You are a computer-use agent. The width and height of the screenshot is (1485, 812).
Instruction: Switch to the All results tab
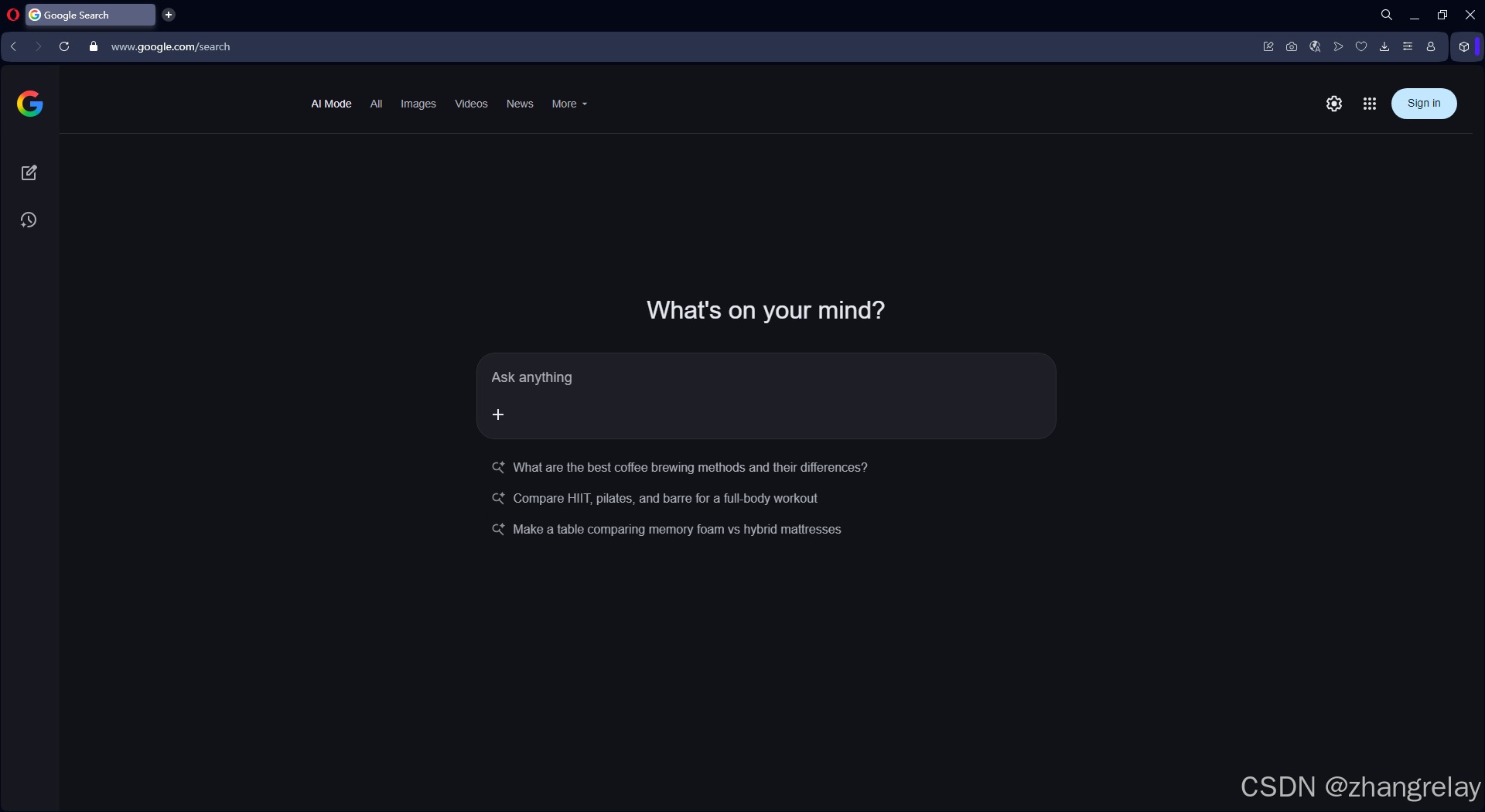click(376, 104)
